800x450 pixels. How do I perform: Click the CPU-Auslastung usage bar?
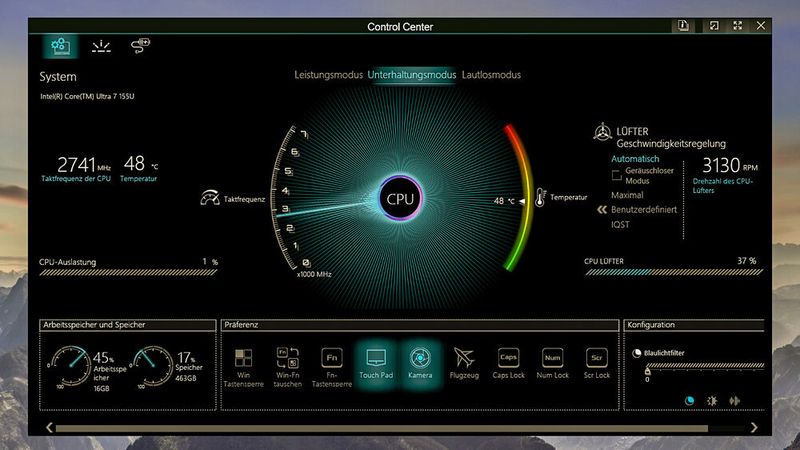(128, 273)
